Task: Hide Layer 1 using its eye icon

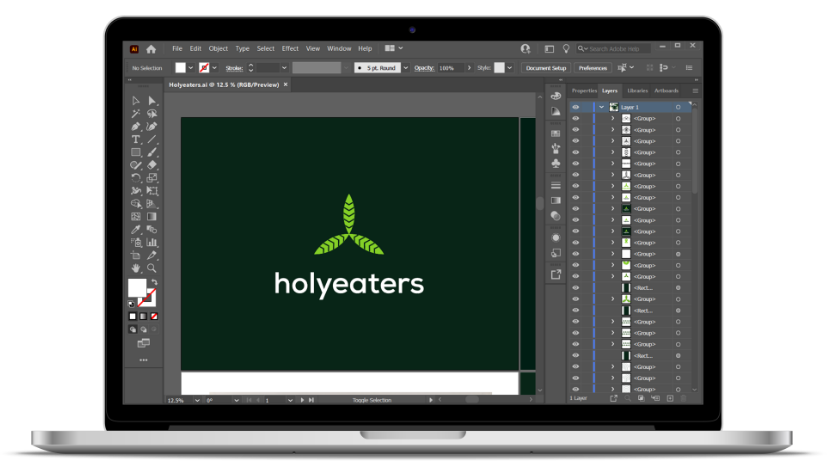Action: [576, 107]
